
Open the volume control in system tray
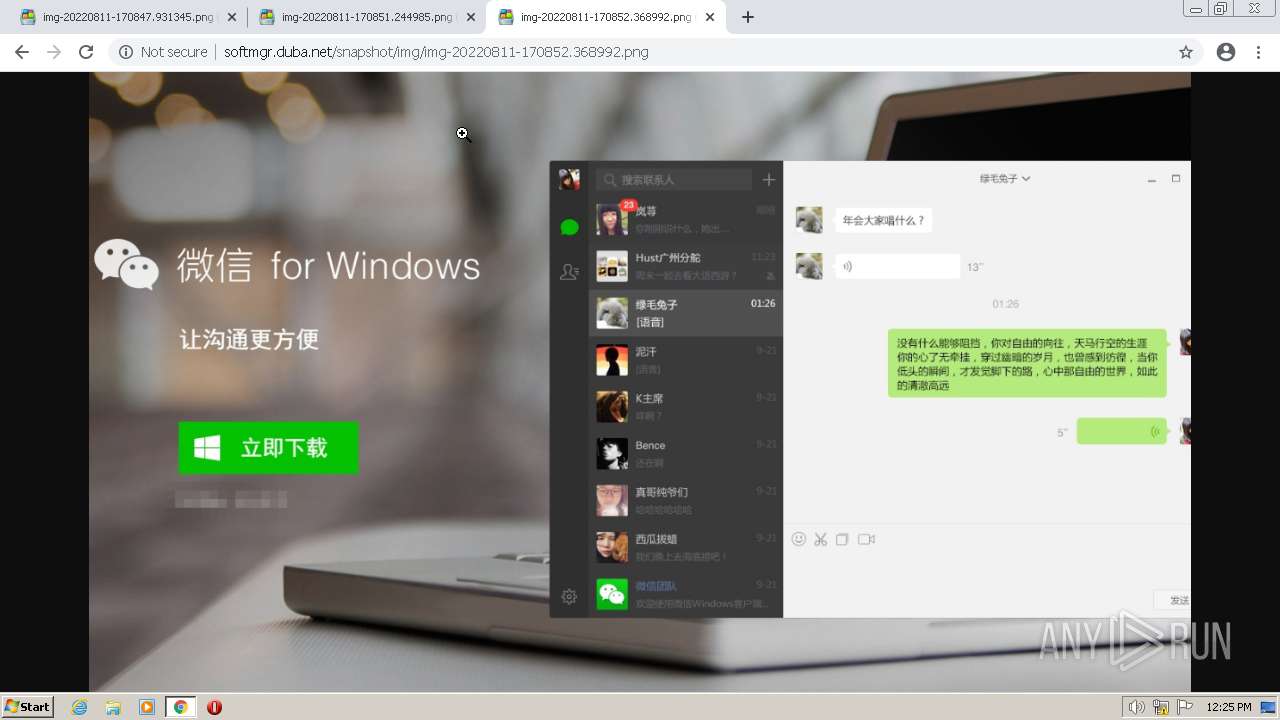click(1137, 707)
